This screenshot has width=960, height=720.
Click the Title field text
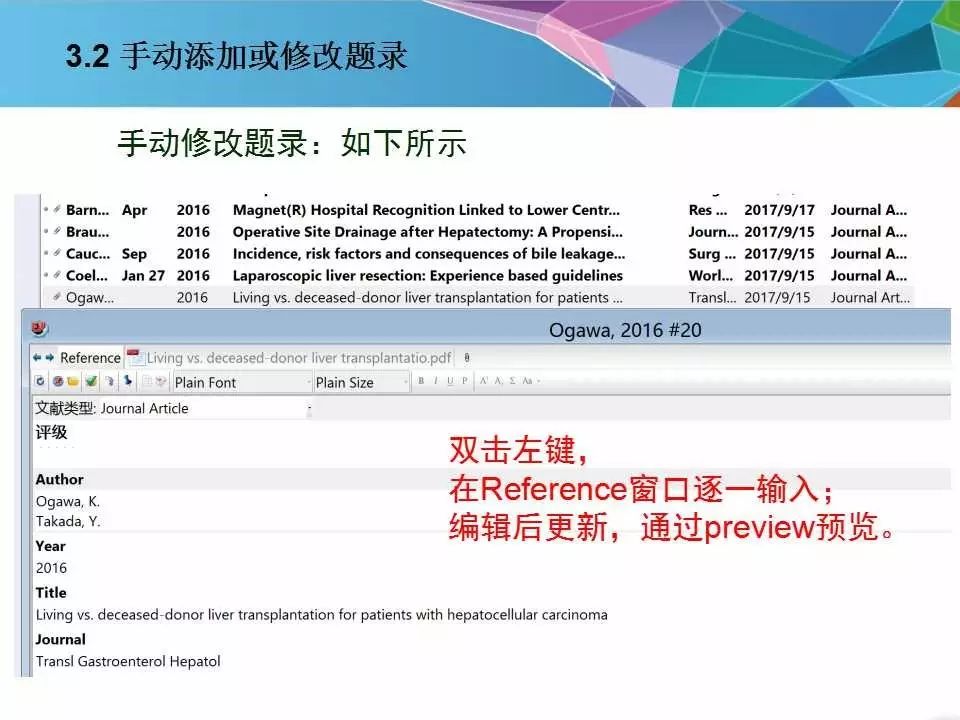[x=321, y=615]
